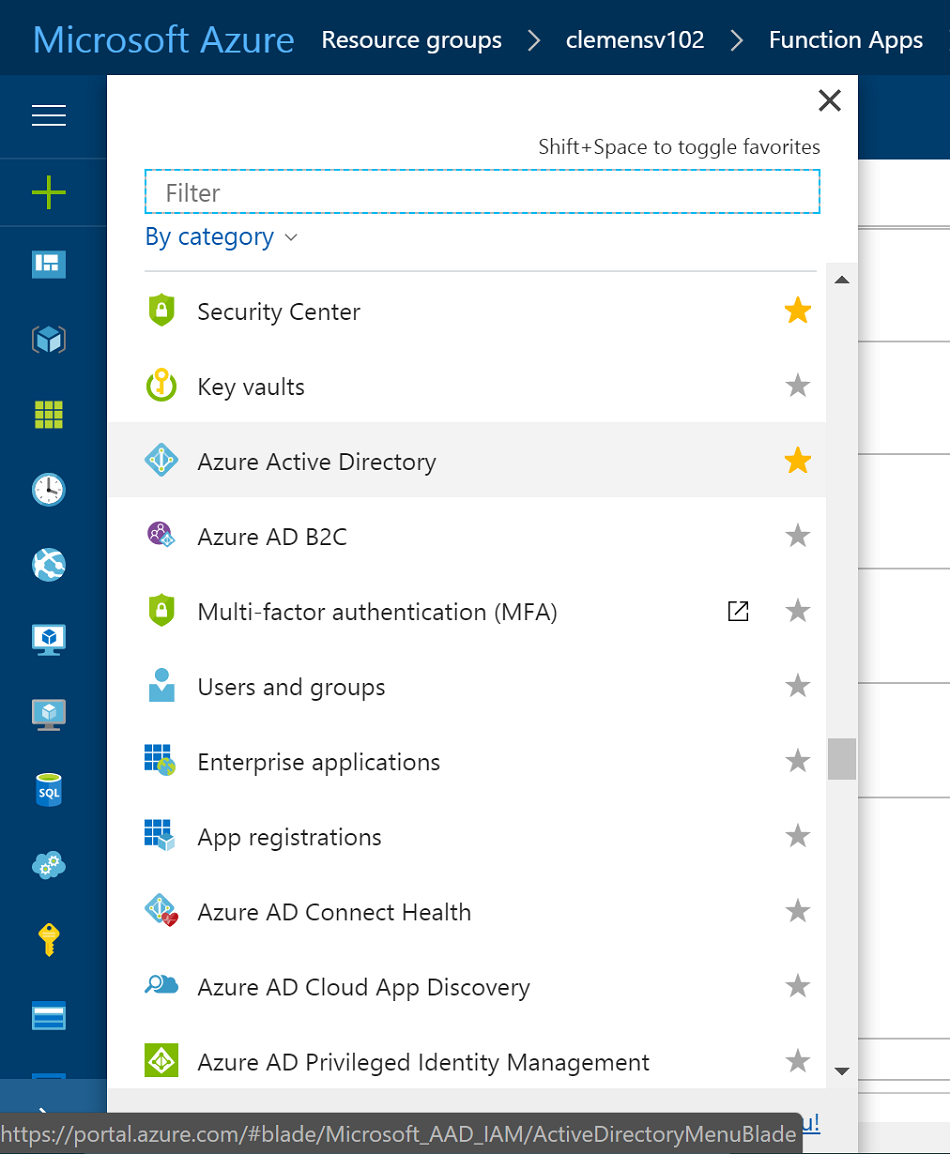
Task: Click the App registrations icon
Action: tap(160, 835)
